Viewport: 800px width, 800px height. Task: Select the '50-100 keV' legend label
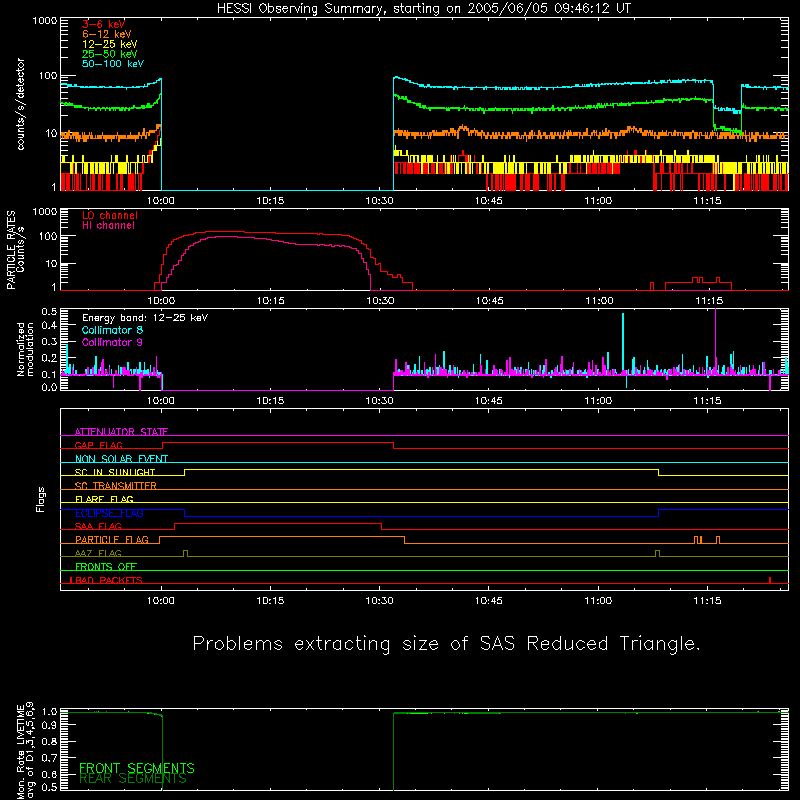click(113, 64)
